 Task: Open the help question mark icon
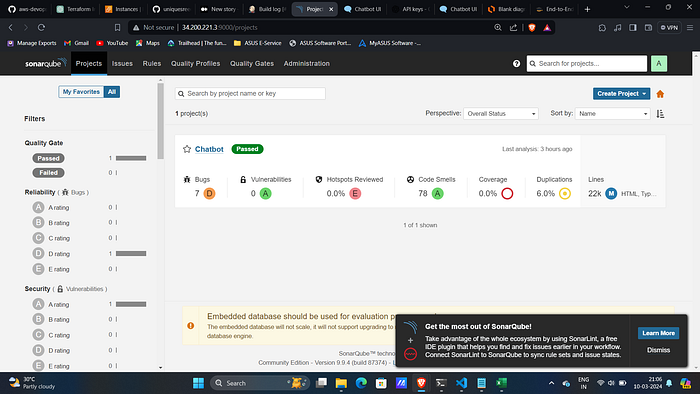coord(516,64)
